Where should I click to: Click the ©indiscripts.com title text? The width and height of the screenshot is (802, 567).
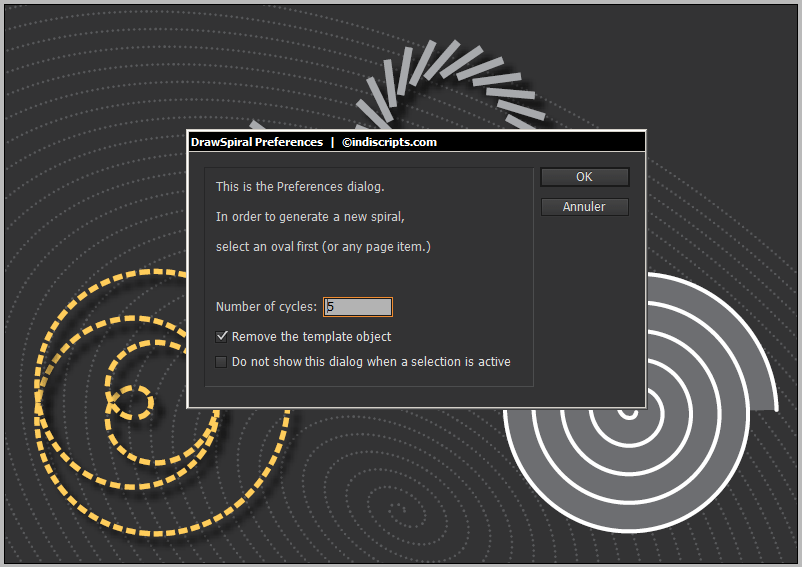389,142
